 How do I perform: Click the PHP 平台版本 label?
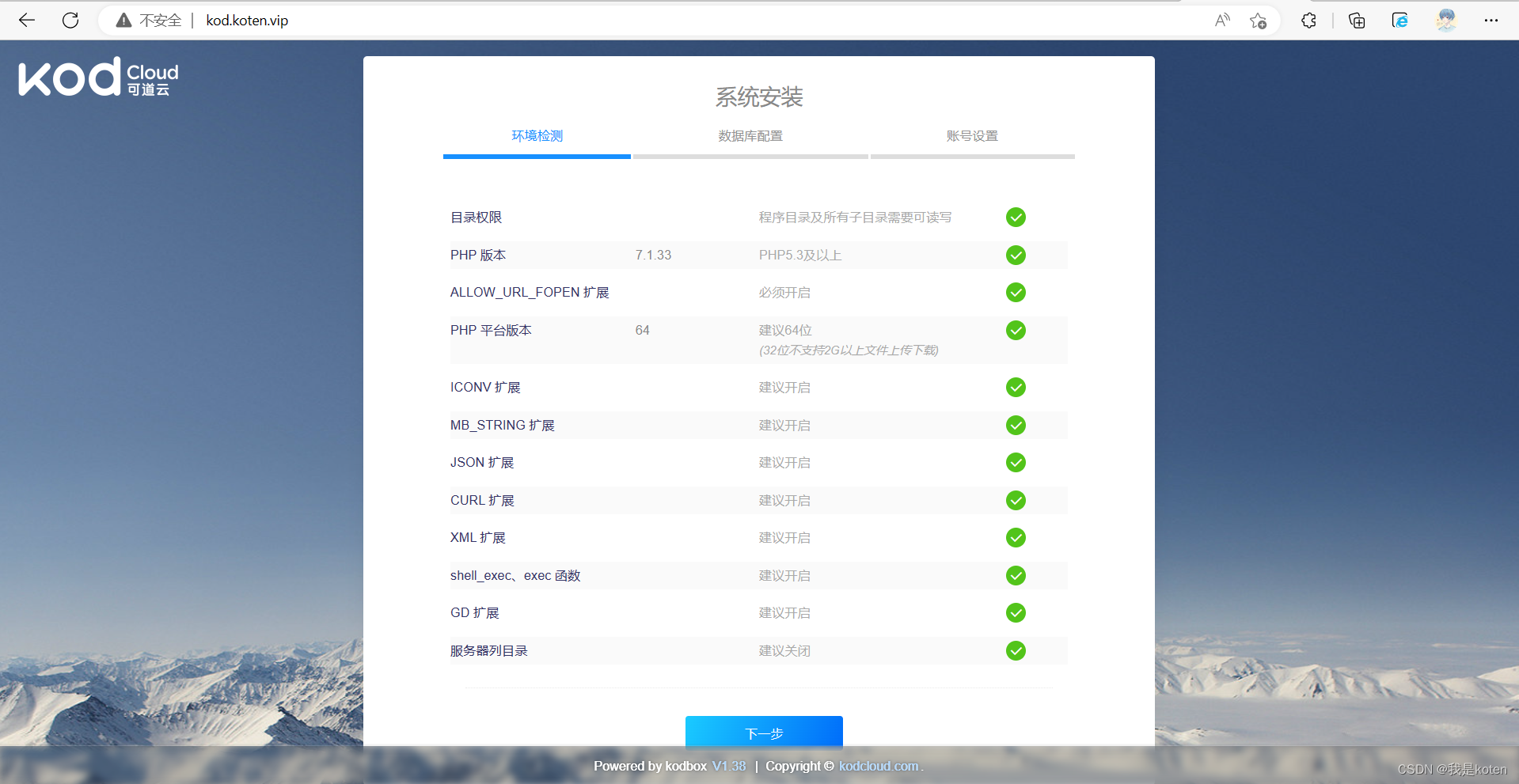tap(491, 331)
